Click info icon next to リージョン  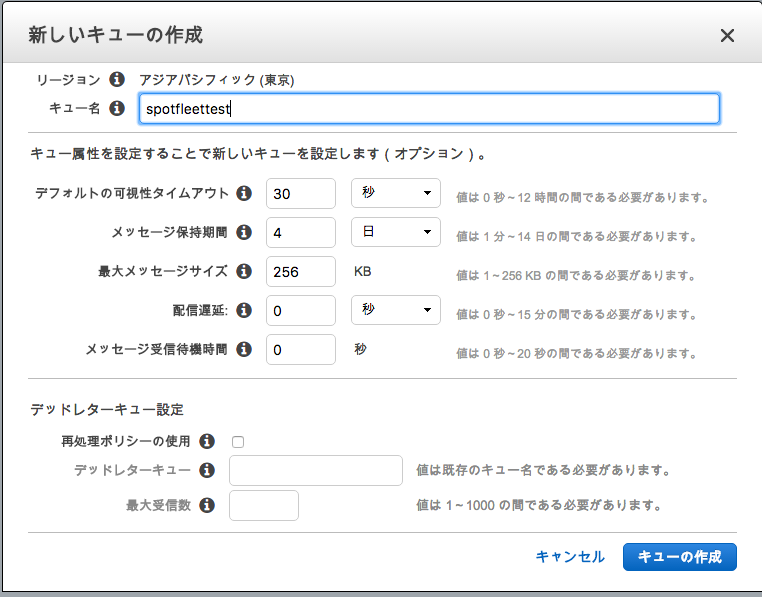pos(117,79)
